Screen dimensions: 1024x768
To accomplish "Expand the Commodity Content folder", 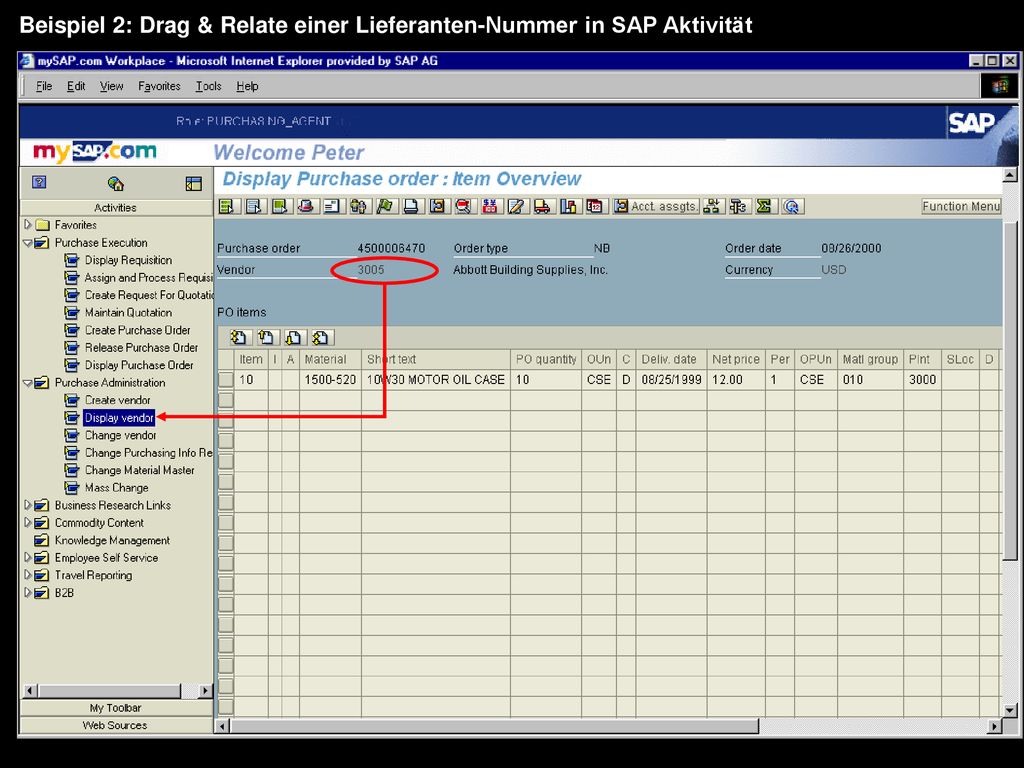I will [27, 522].
